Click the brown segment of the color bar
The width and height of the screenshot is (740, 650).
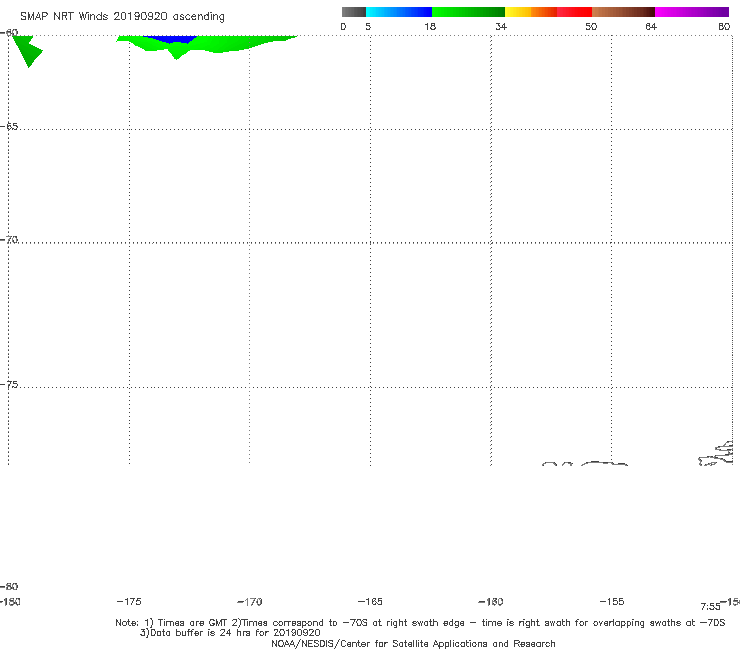pos(623,12)
